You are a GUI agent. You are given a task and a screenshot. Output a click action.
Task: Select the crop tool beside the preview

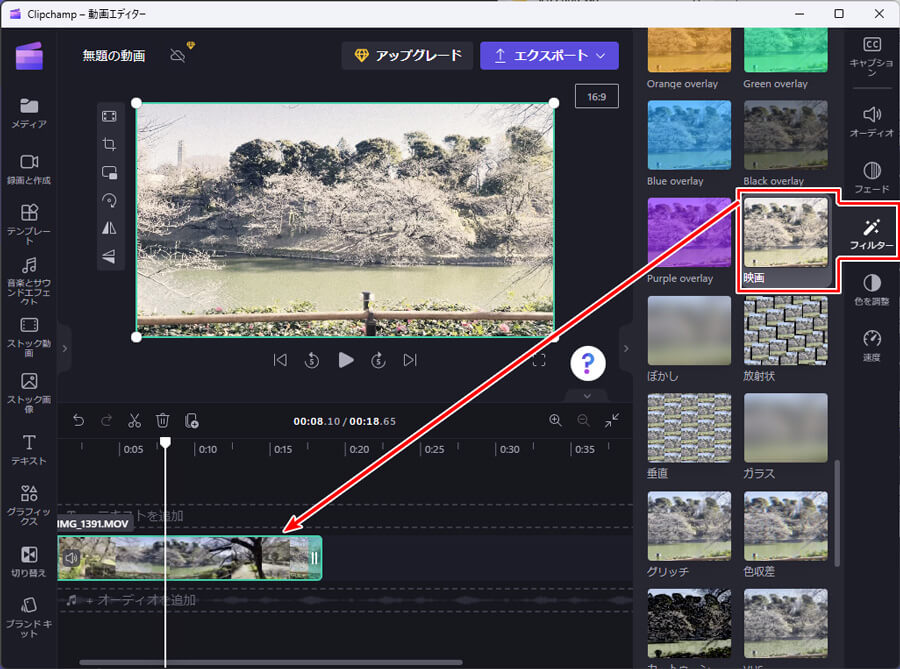tap(109, 144)
